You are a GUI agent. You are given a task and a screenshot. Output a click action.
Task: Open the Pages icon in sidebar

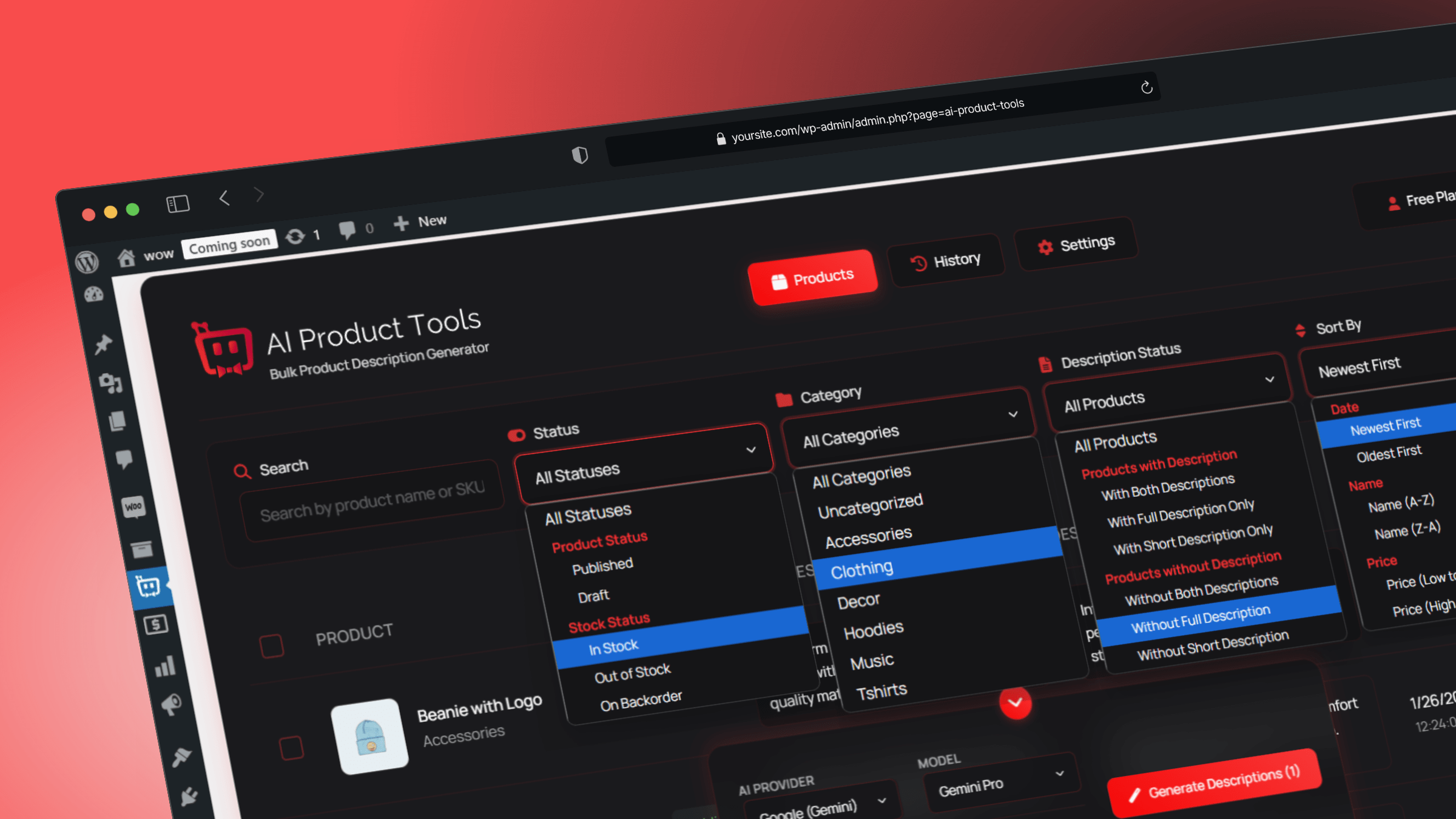tap(118, 420)
